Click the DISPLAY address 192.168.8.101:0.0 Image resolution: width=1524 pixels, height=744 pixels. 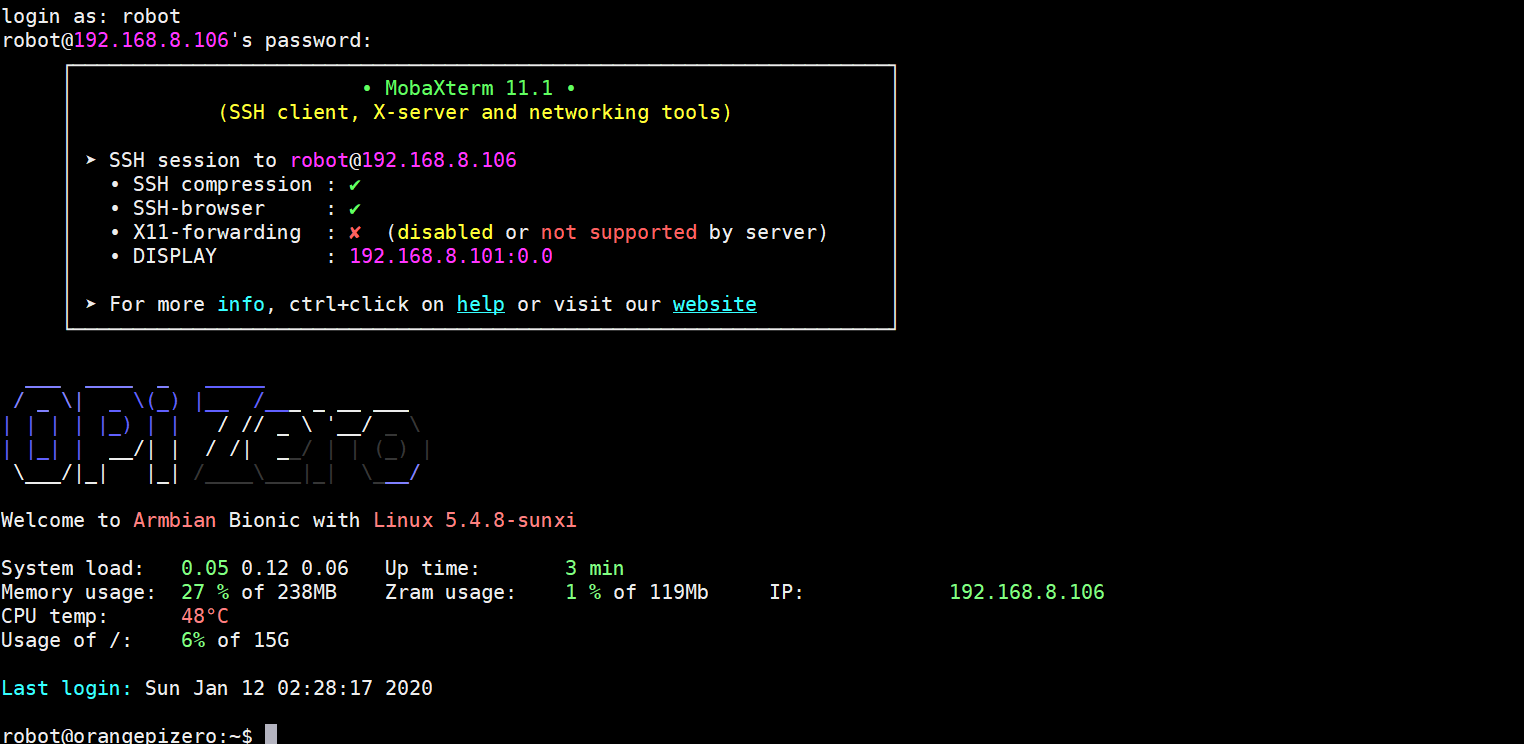pos(450,257)
